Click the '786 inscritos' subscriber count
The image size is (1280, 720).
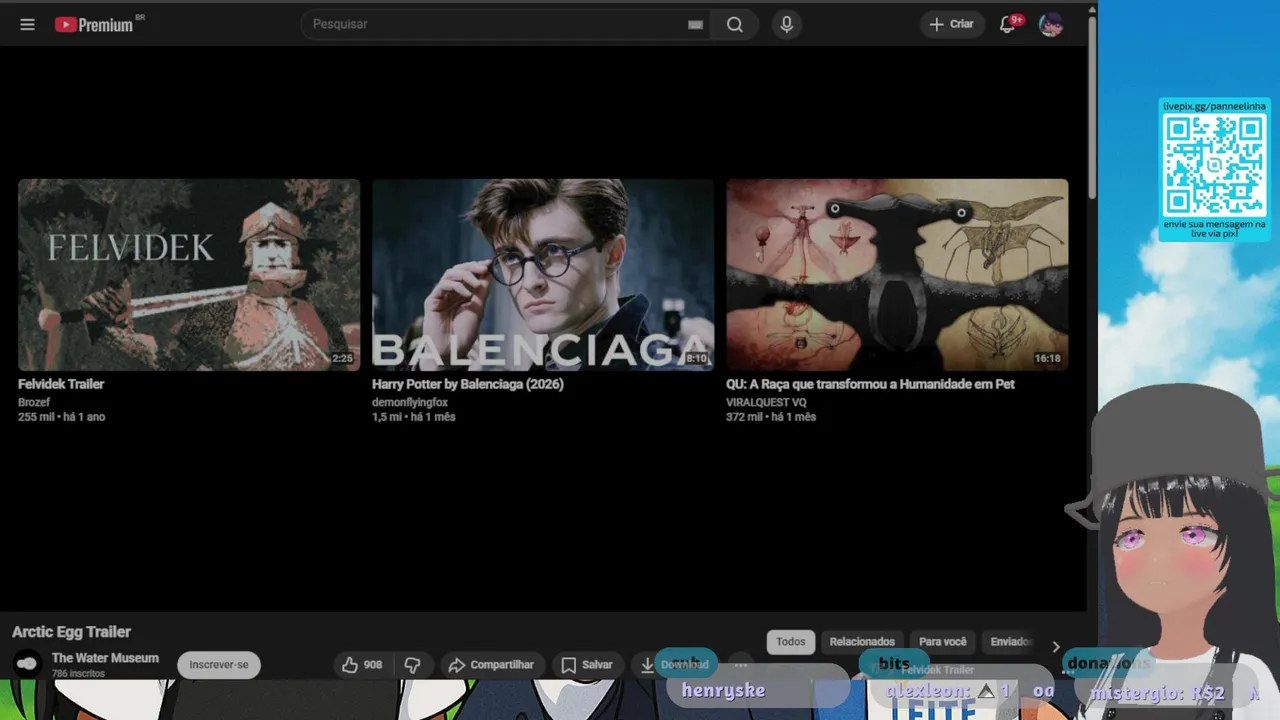[79, 674]
